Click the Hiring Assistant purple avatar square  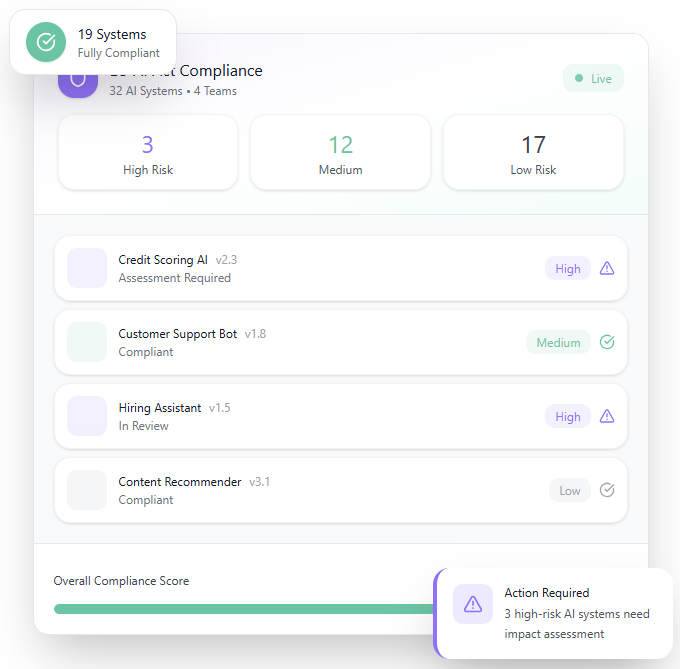[87, 416]
